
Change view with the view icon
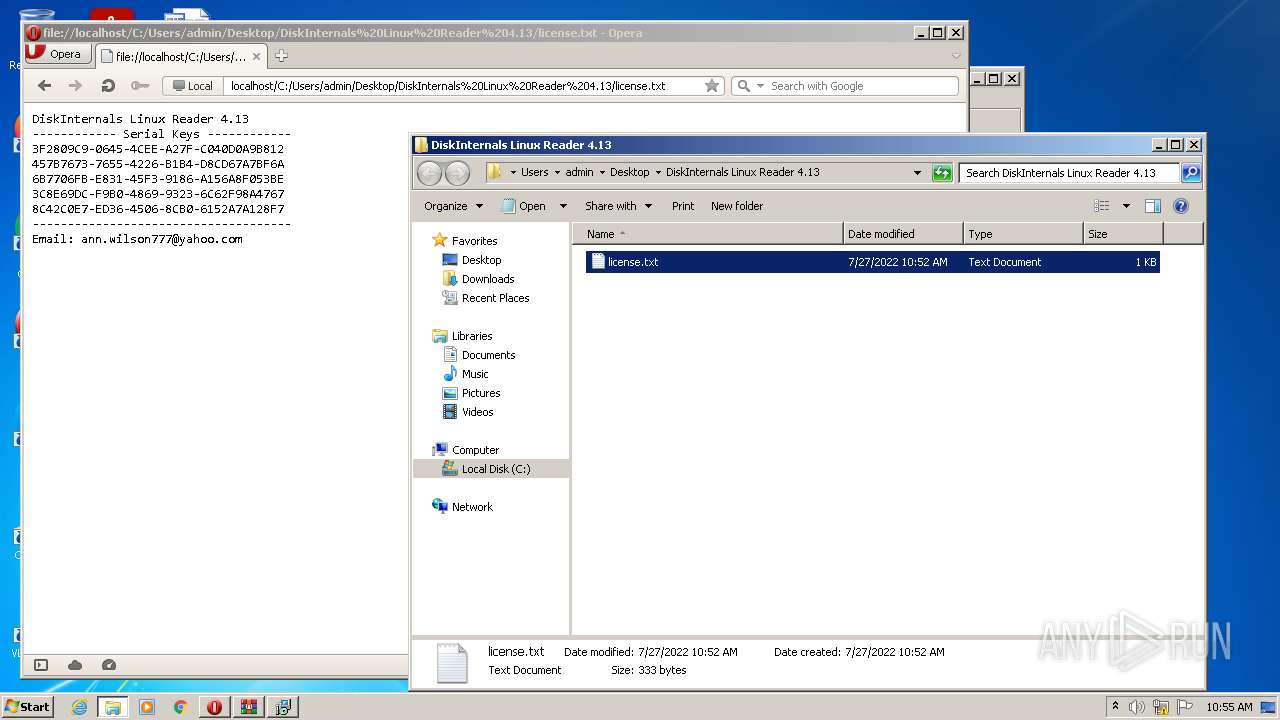(1102, 206)
